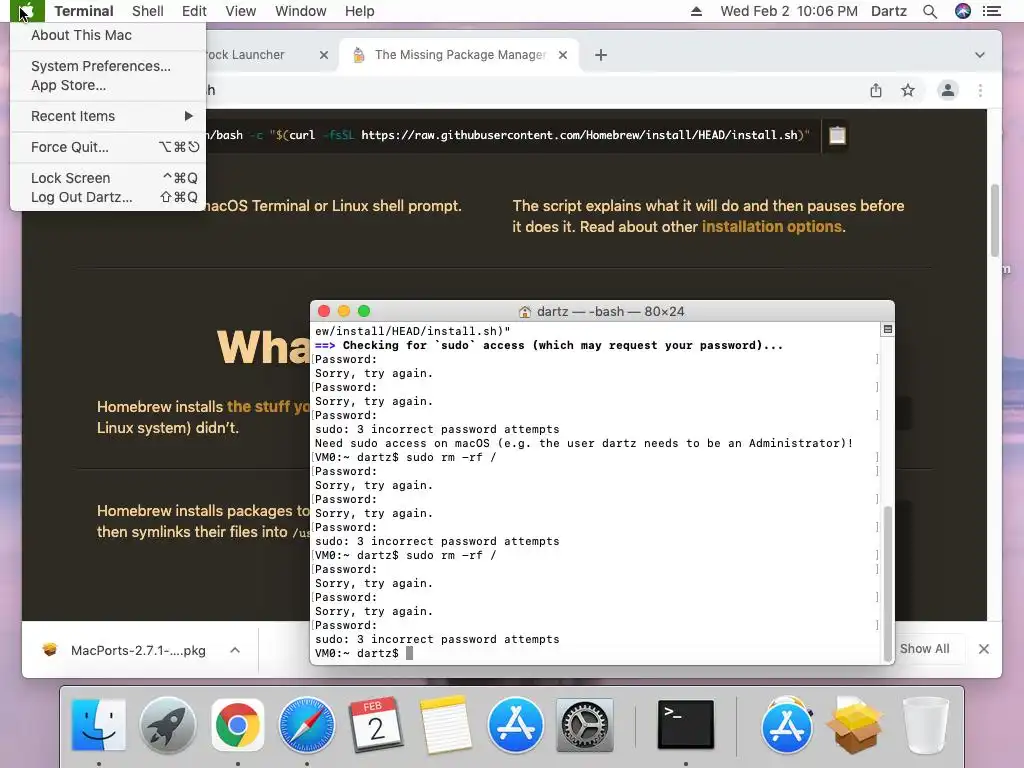Close the Dock Launcher tab

click(323, 55)
